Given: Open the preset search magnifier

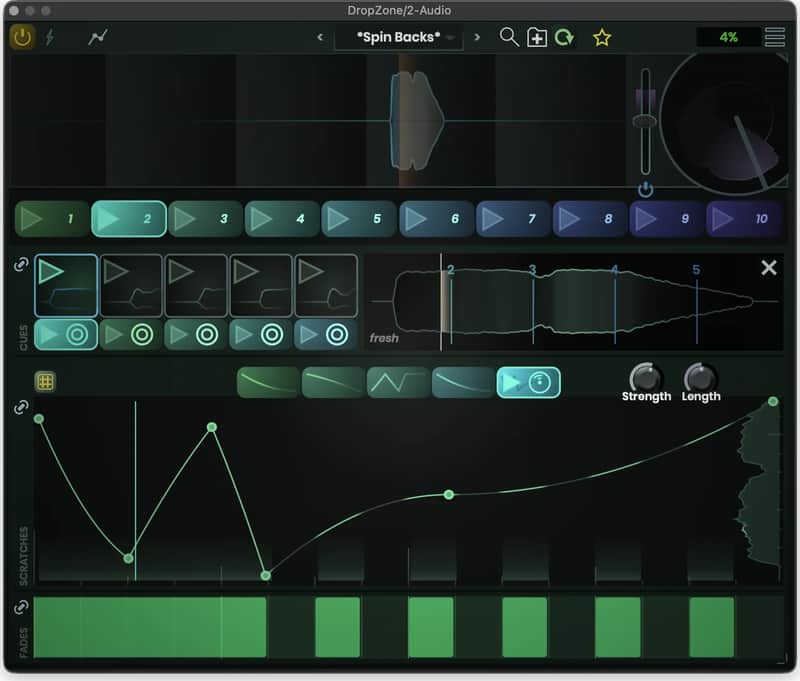Looking at the screenshot, I should 509,37.
